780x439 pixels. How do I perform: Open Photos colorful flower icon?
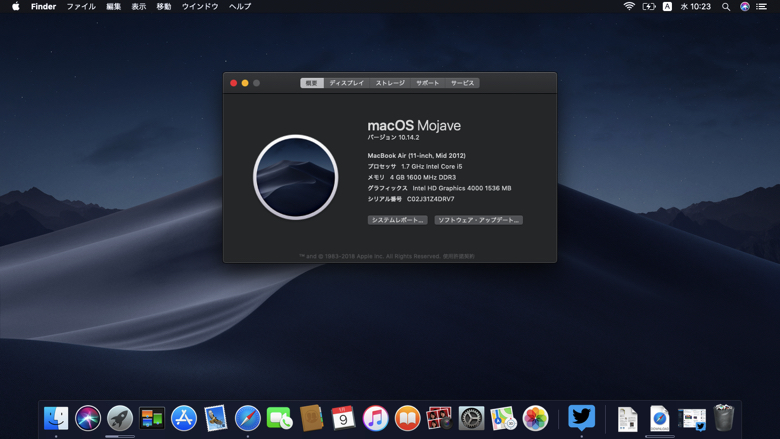(535, 418)
